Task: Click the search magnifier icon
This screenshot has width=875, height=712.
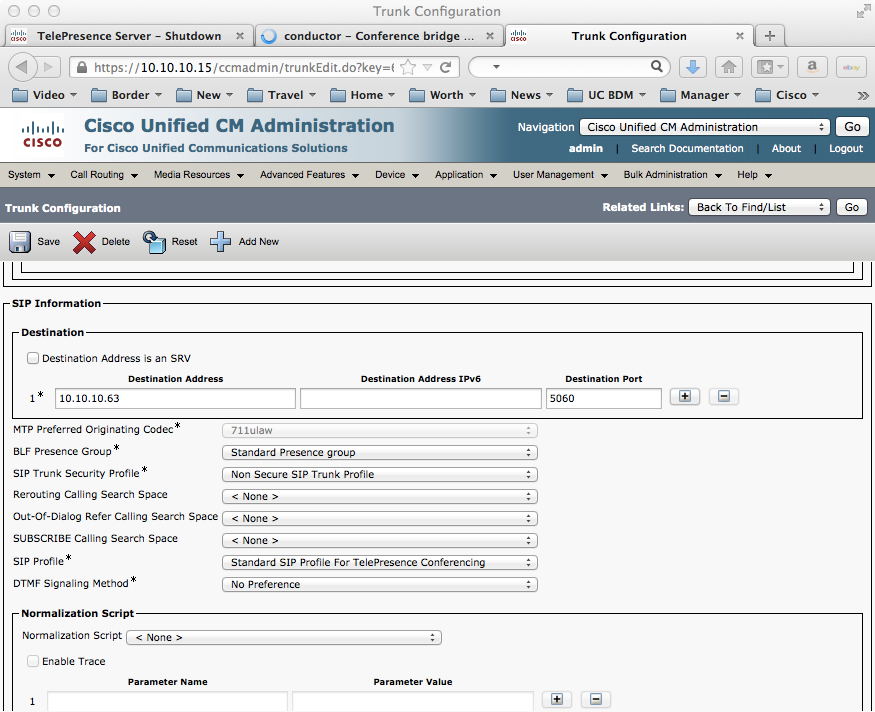Action: click(657, 67)
